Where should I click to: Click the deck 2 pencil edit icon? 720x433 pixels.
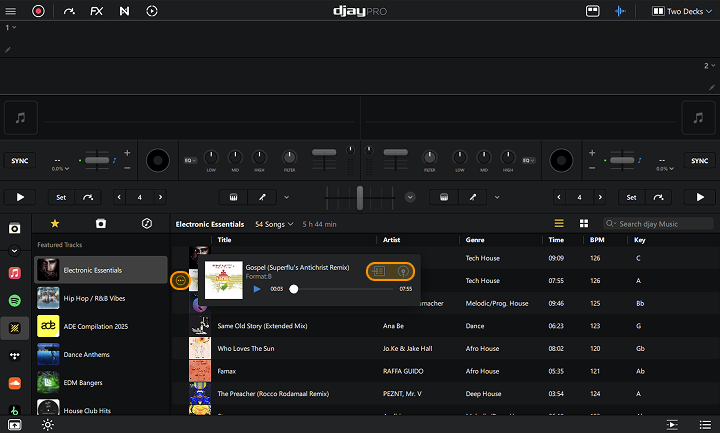coord(712,87)
